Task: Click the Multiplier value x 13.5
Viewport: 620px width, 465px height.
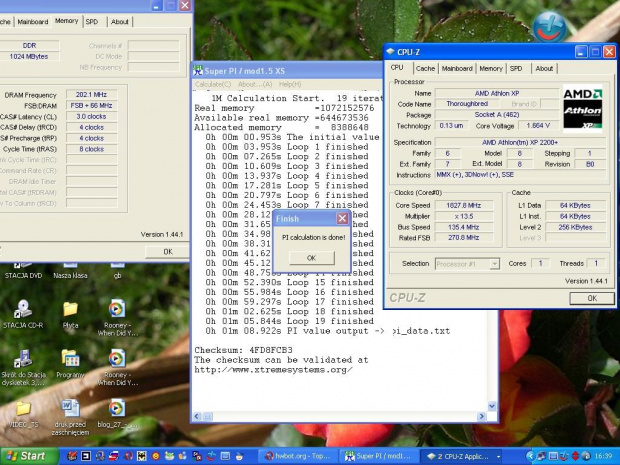Action: (x=464, y=216)
